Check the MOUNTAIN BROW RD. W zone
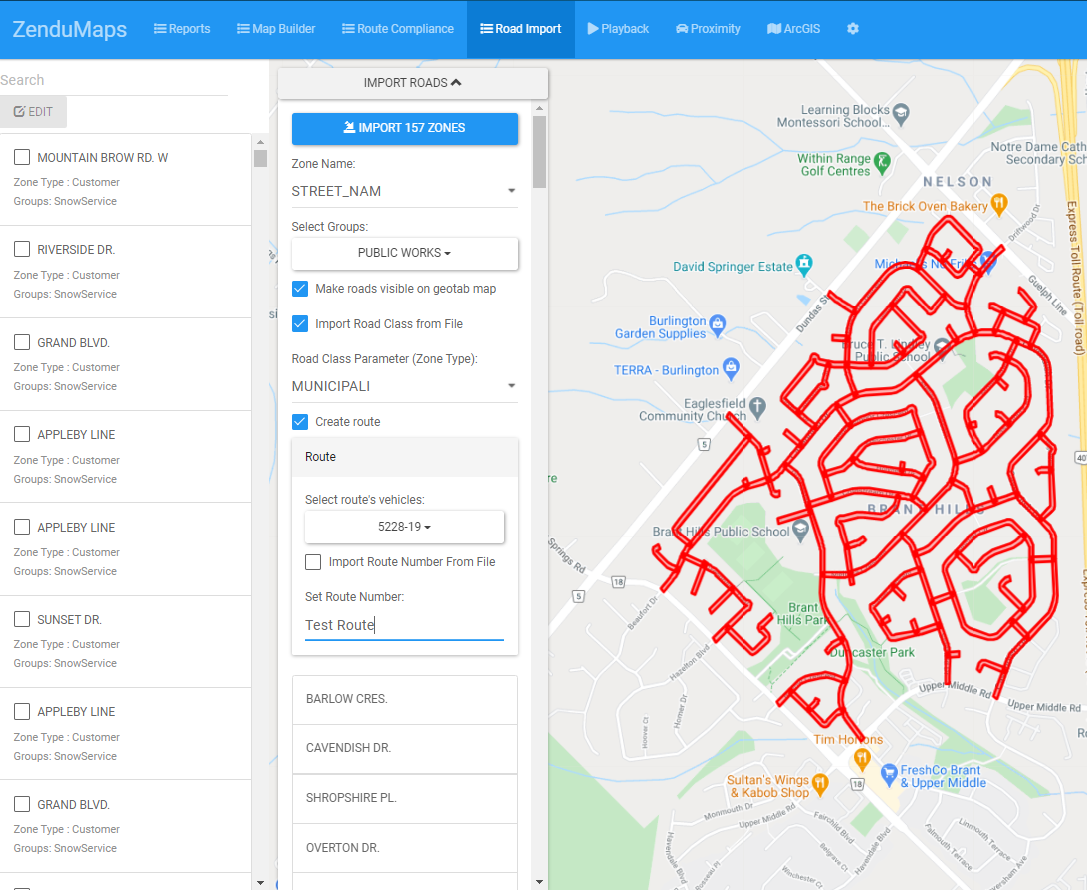 (22, 157)
